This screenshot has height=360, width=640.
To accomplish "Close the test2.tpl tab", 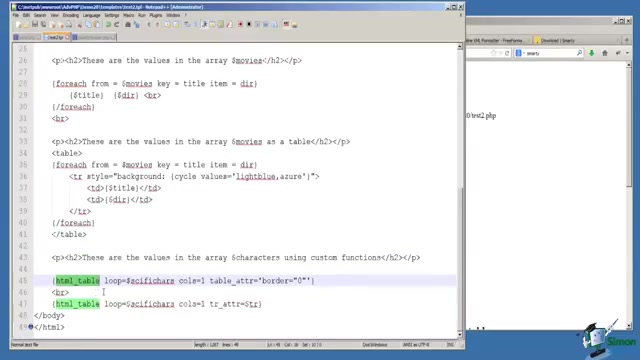I will (68, 37).
